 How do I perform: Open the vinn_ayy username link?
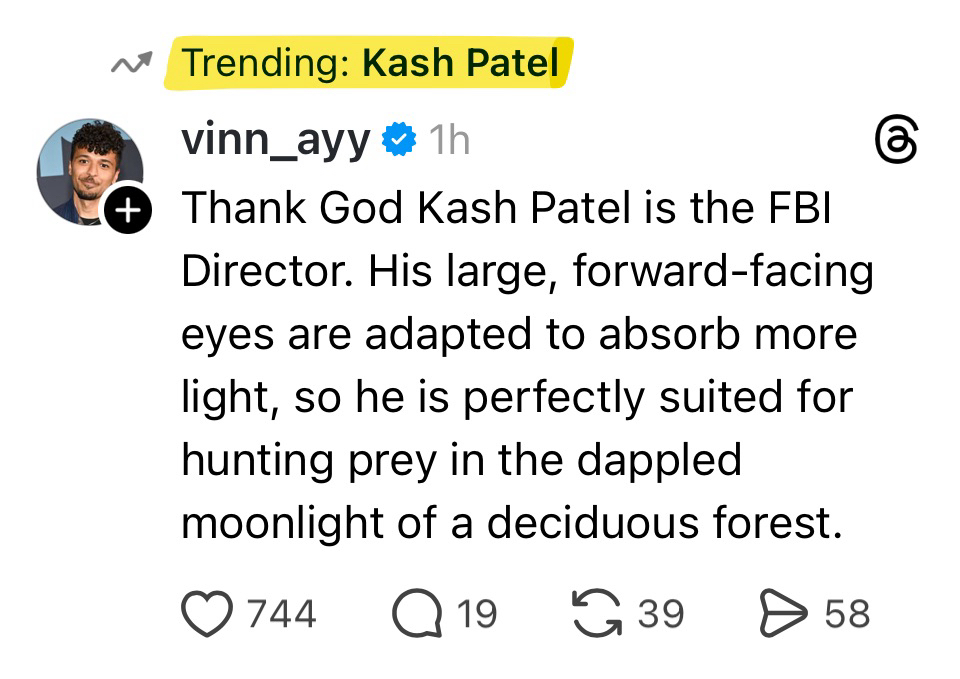(x=276, y=141)
